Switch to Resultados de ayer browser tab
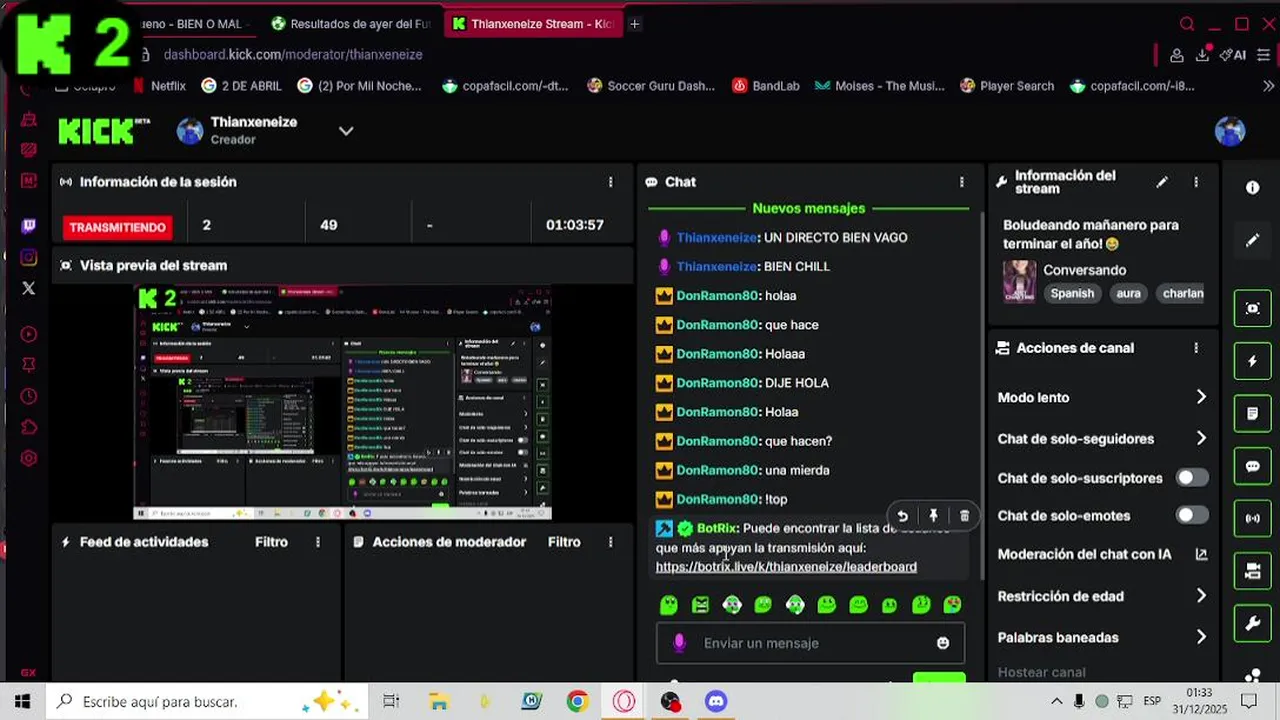 click(x=350, y=24)
